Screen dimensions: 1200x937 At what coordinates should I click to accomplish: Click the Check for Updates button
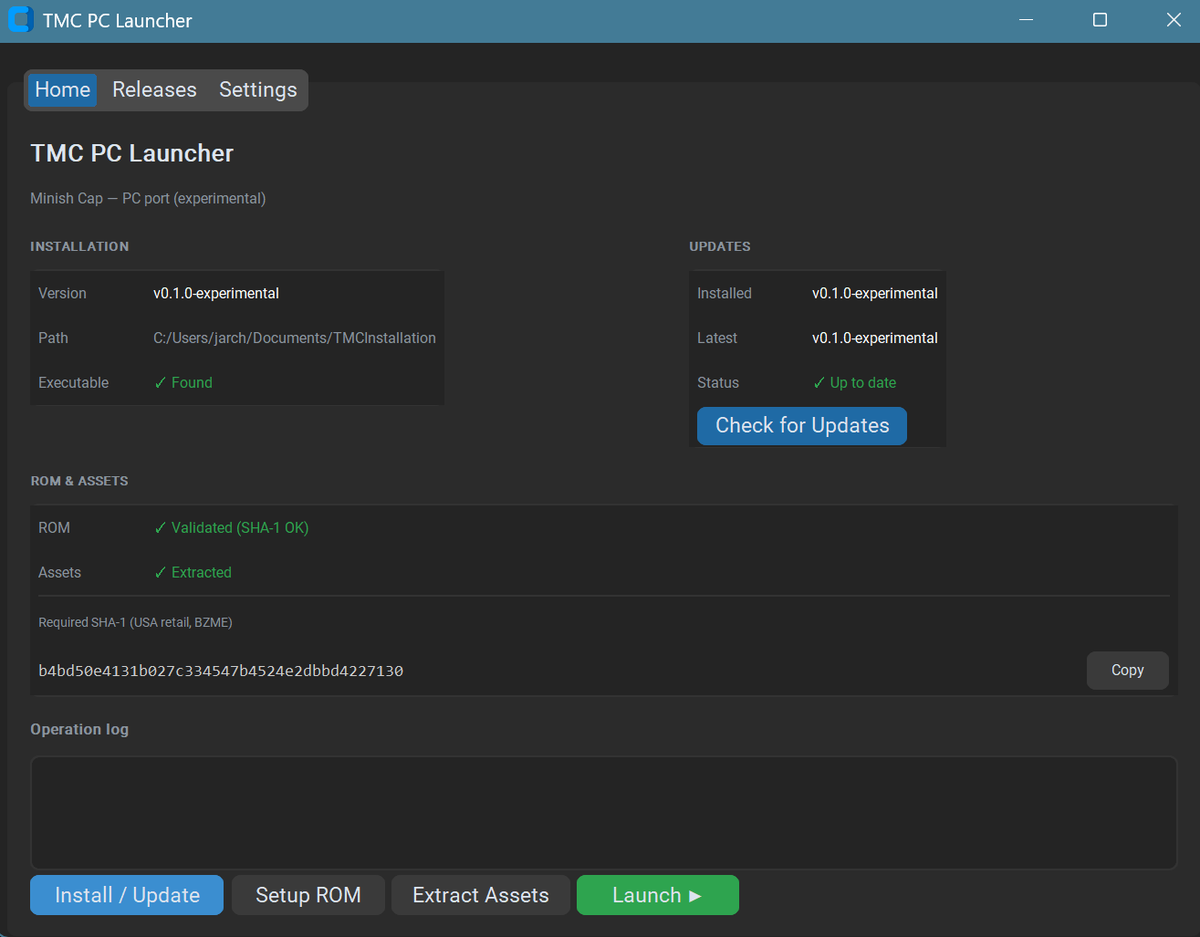(802, 426)
